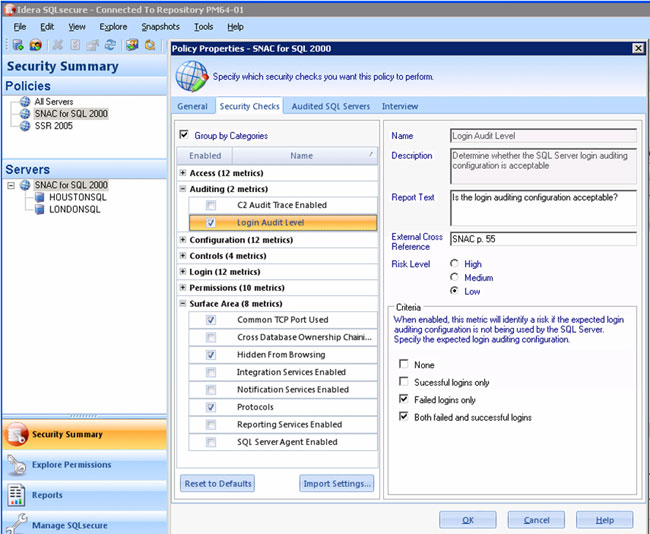
Task: Click the large globe icon in Policy Properties
Action: [191, 76]
